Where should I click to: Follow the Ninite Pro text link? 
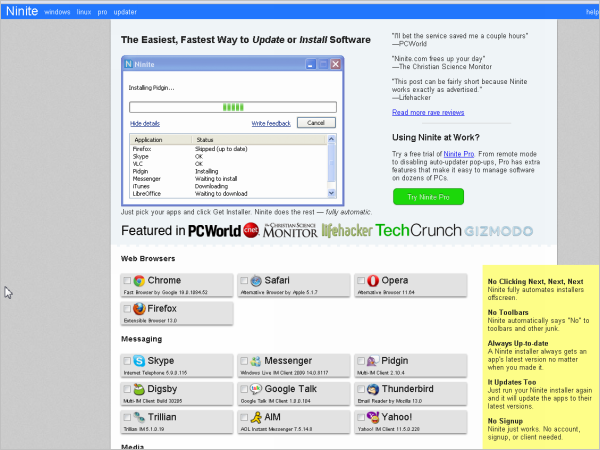(458, 154)
